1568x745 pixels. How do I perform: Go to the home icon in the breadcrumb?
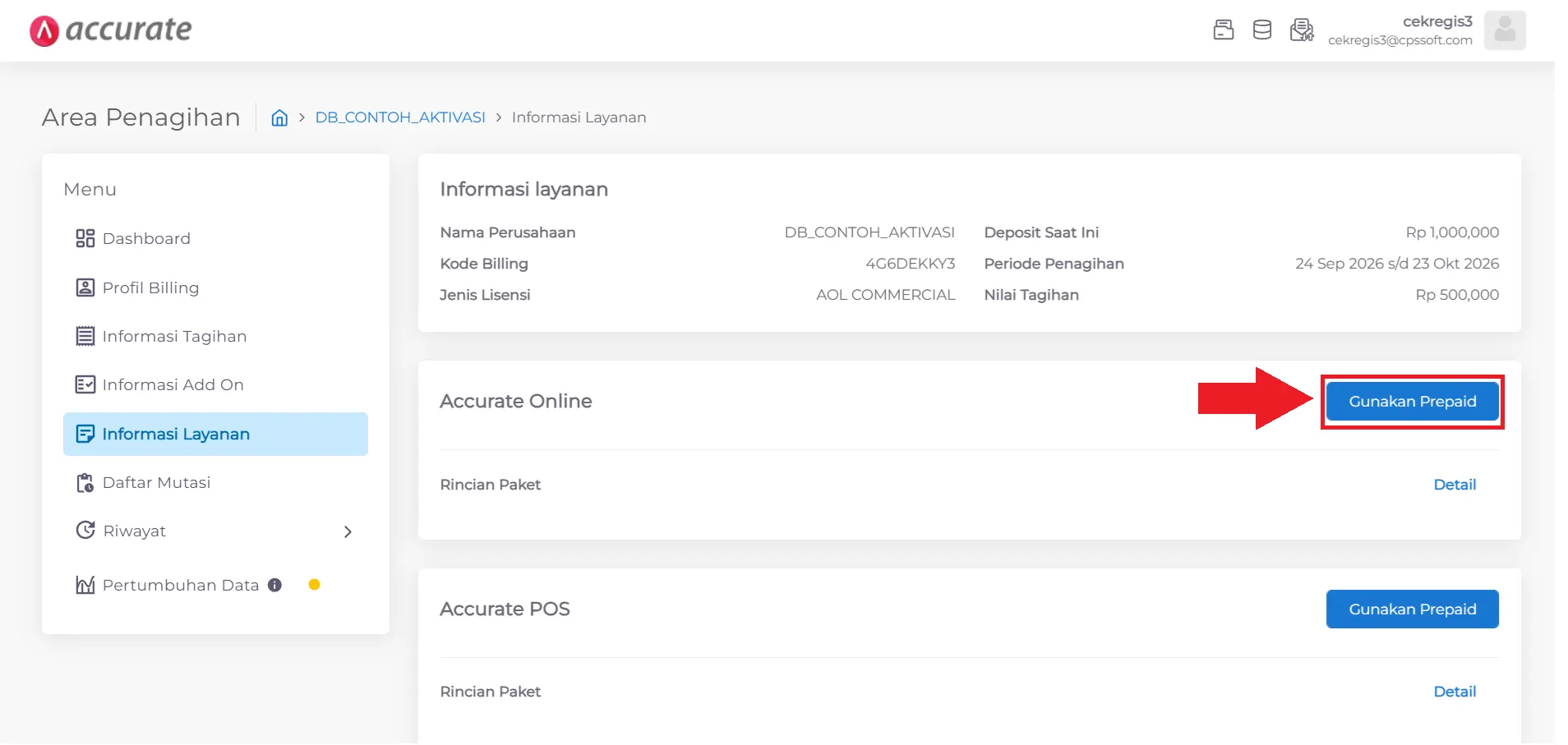point(279,117)
